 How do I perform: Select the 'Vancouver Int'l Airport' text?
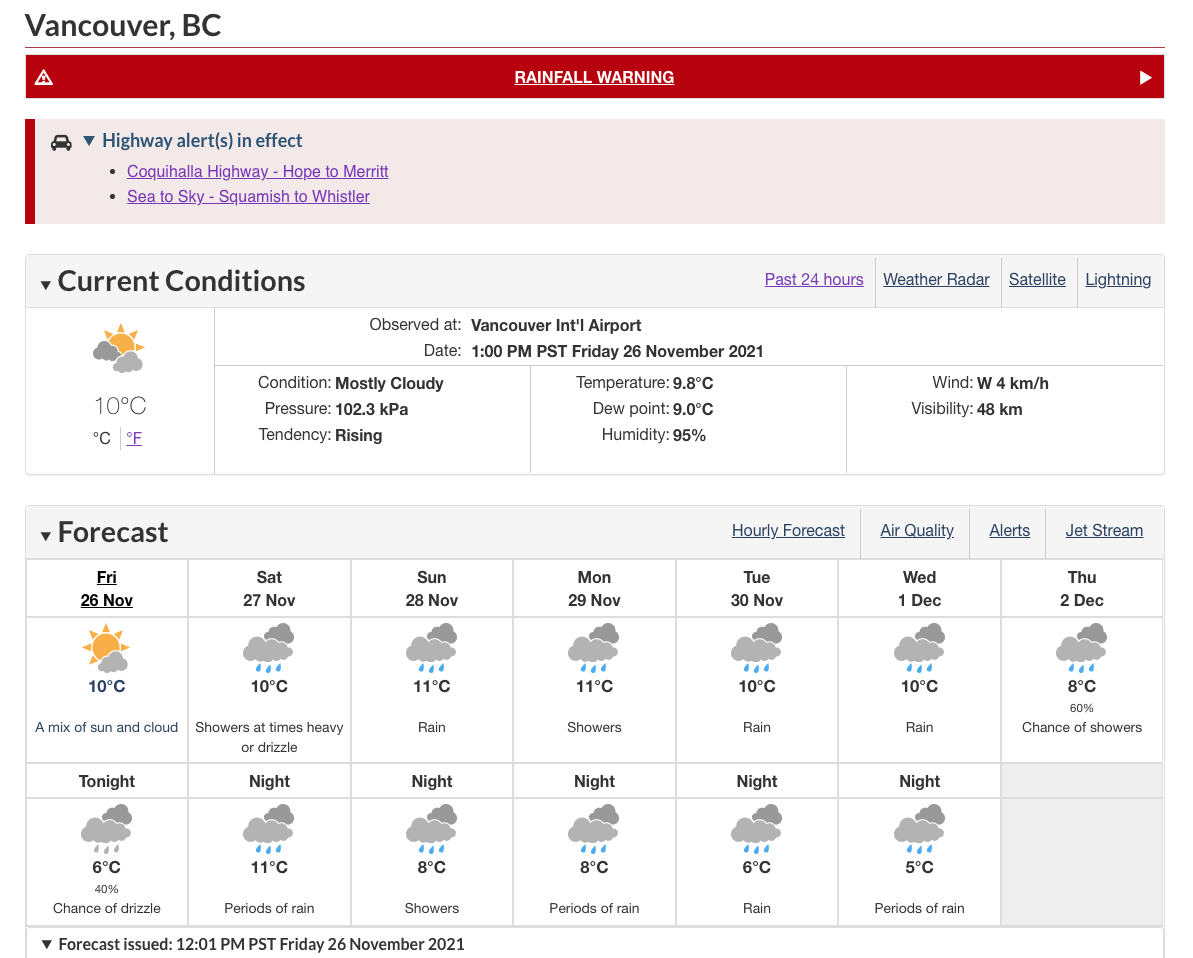pyautogui.click(x=556, y=326)
